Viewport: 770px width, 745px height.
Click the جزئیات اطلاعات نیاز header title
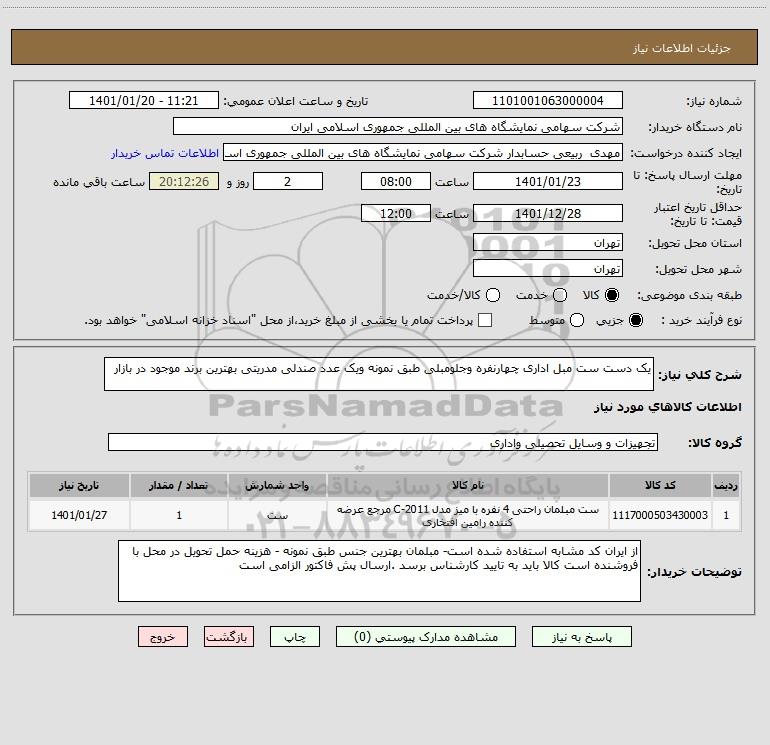click(682, 48)
